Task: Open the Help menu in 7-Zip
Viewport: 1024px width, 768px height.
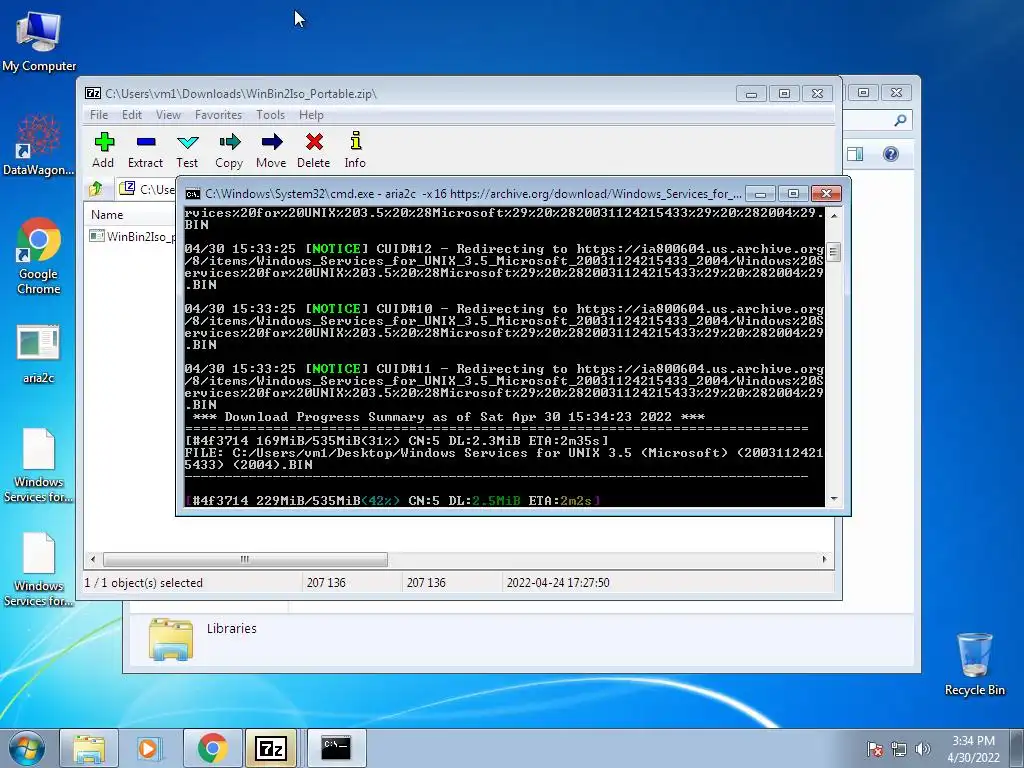Action: click(311, 115)
